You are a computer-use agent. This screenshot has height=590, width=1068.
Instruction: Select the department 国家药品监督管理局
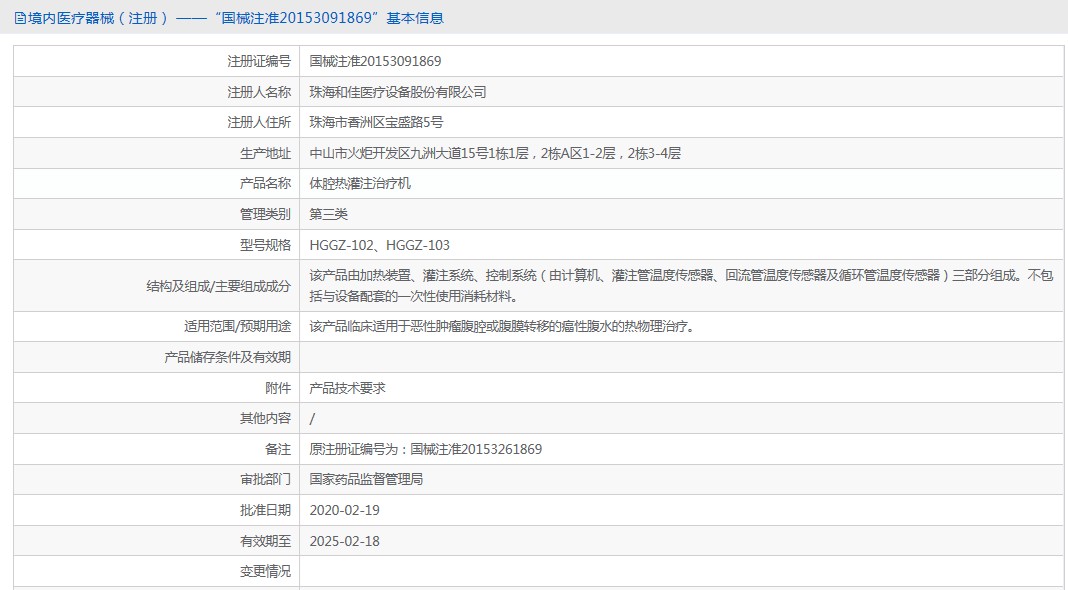[366, 479]
